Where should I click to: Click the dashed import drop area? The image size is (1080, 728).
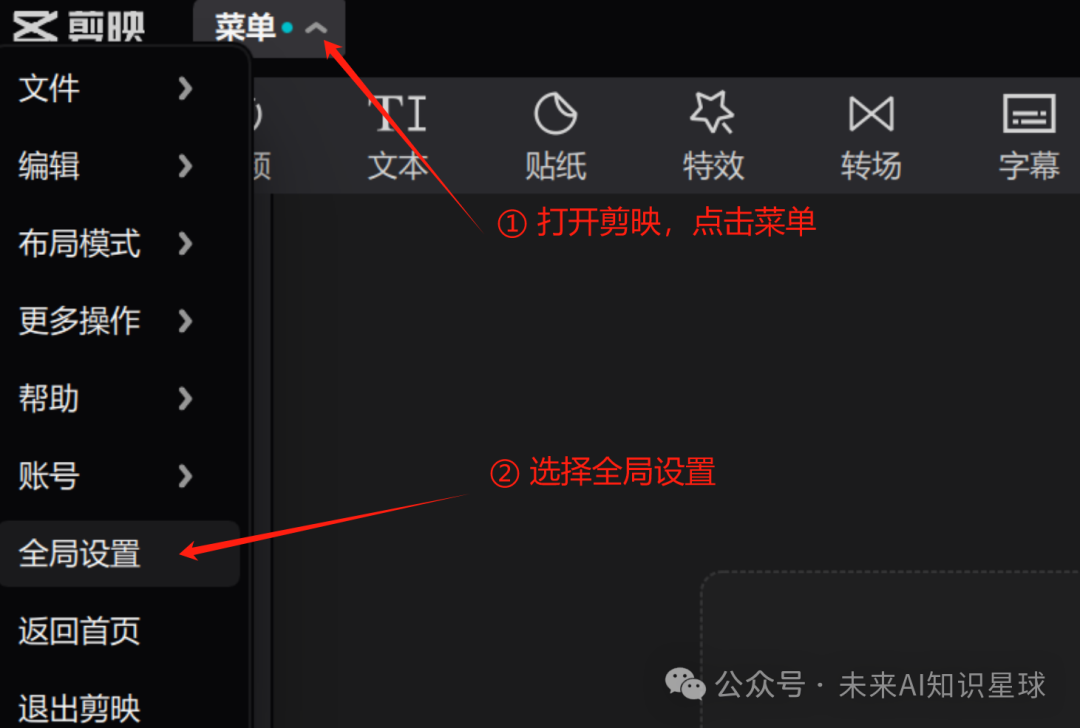pos(891,649)
